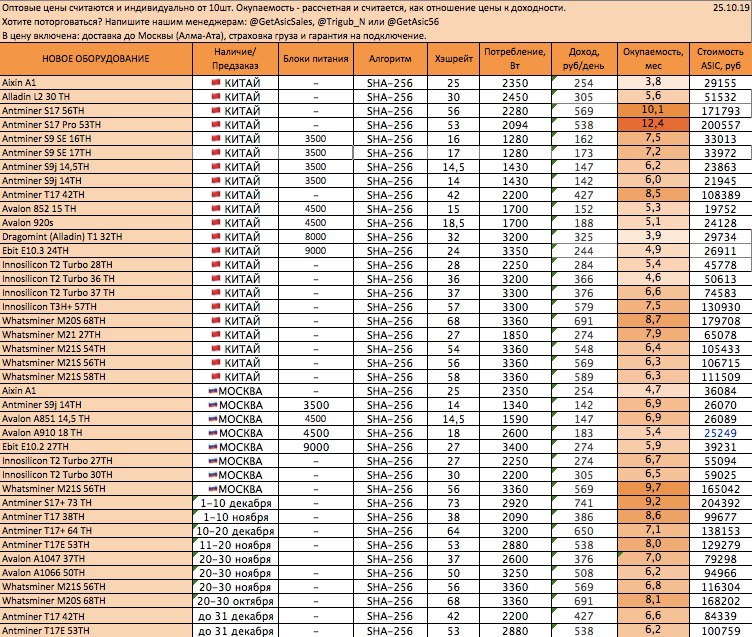The width and height of the screenshot is (752, 637).
Task: Click the ASIC cost cell 200557
Action: coord(720,125)
